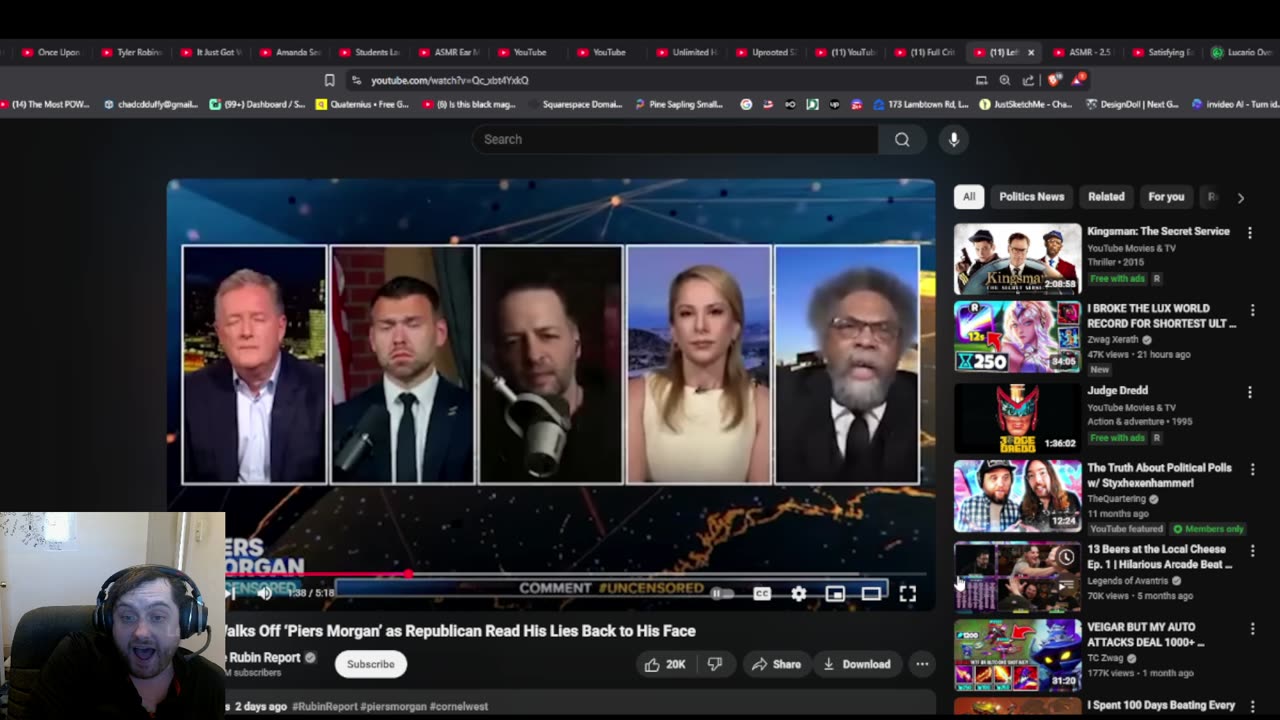The width and height of the screenshot is (1280, 720).
Task: Switch to Satisfying browser tab
Action: (1163, 52)
